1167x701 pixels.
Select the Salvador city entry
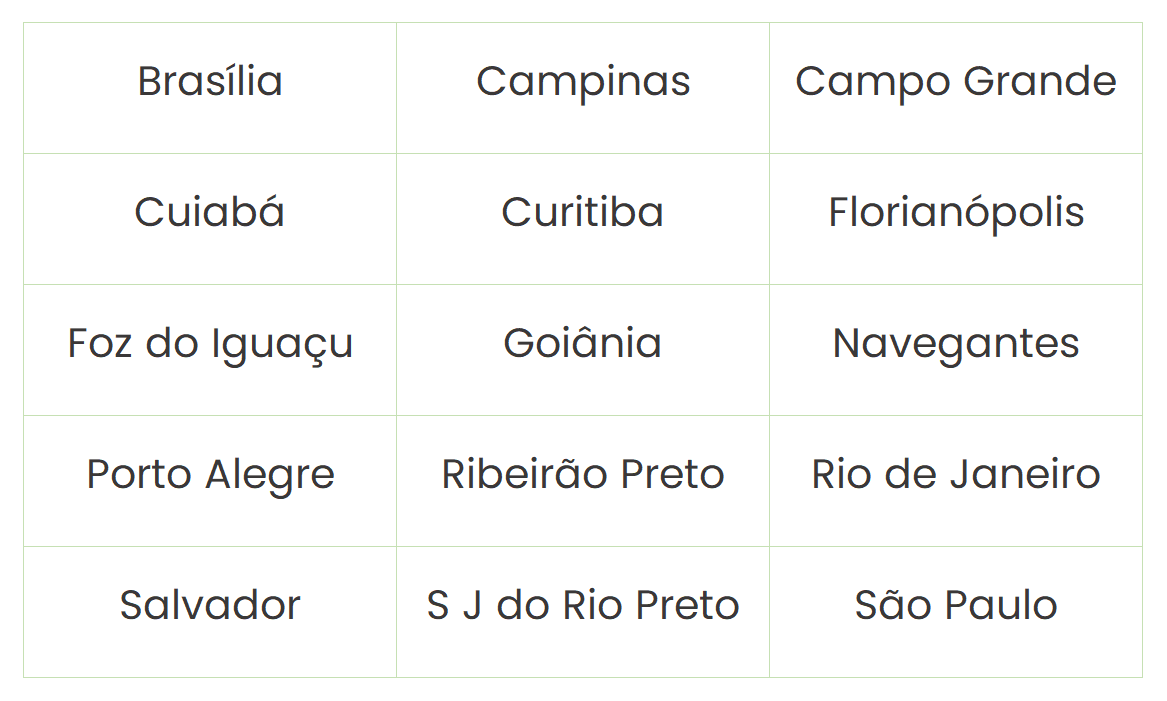coord(210,605)
